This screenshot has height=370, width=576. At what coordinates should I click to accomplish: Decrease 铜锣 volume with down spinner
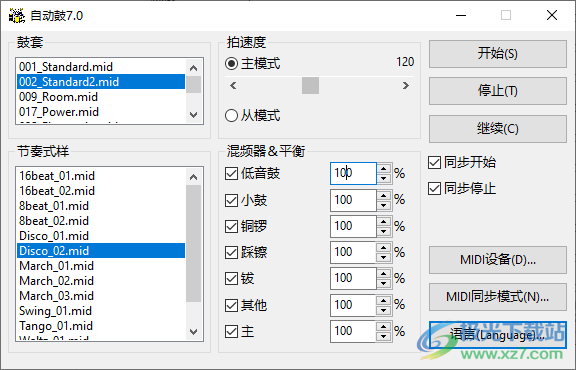(384, 231)
